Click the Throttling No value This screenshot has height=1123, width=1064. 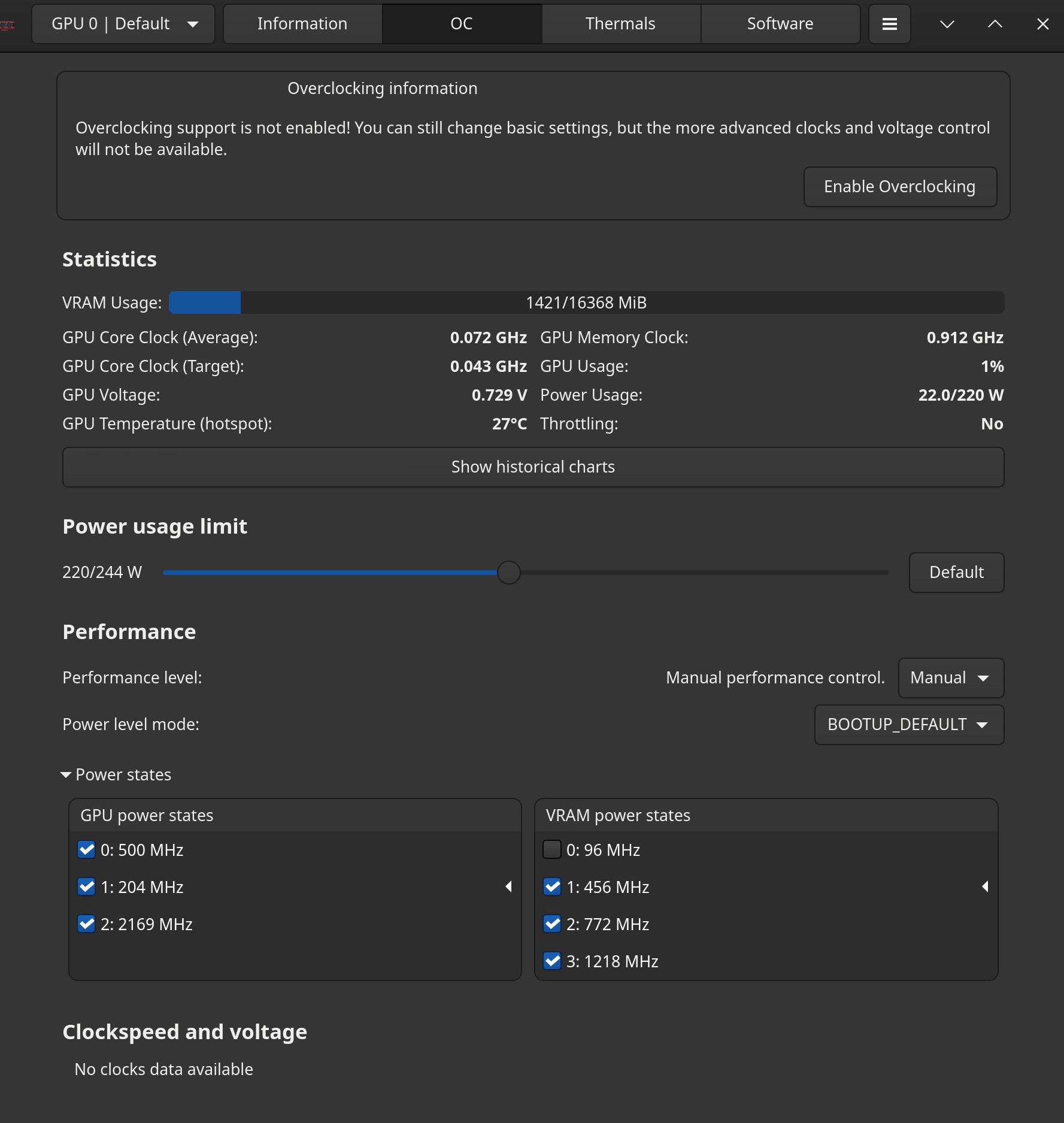pos(992,424)
